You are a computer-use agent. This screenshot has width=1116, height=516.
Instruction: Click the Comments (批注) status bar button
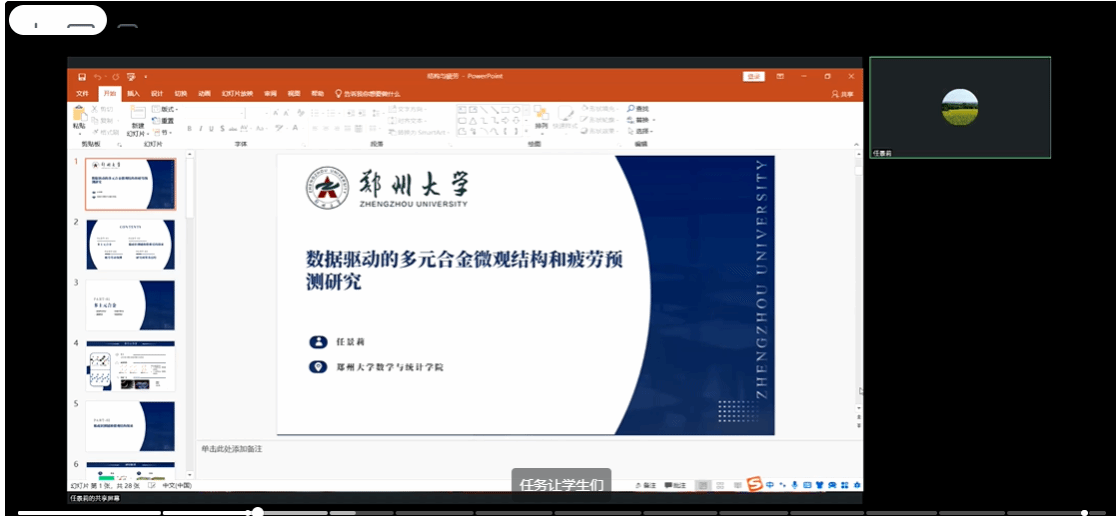(x=675, y=485)
